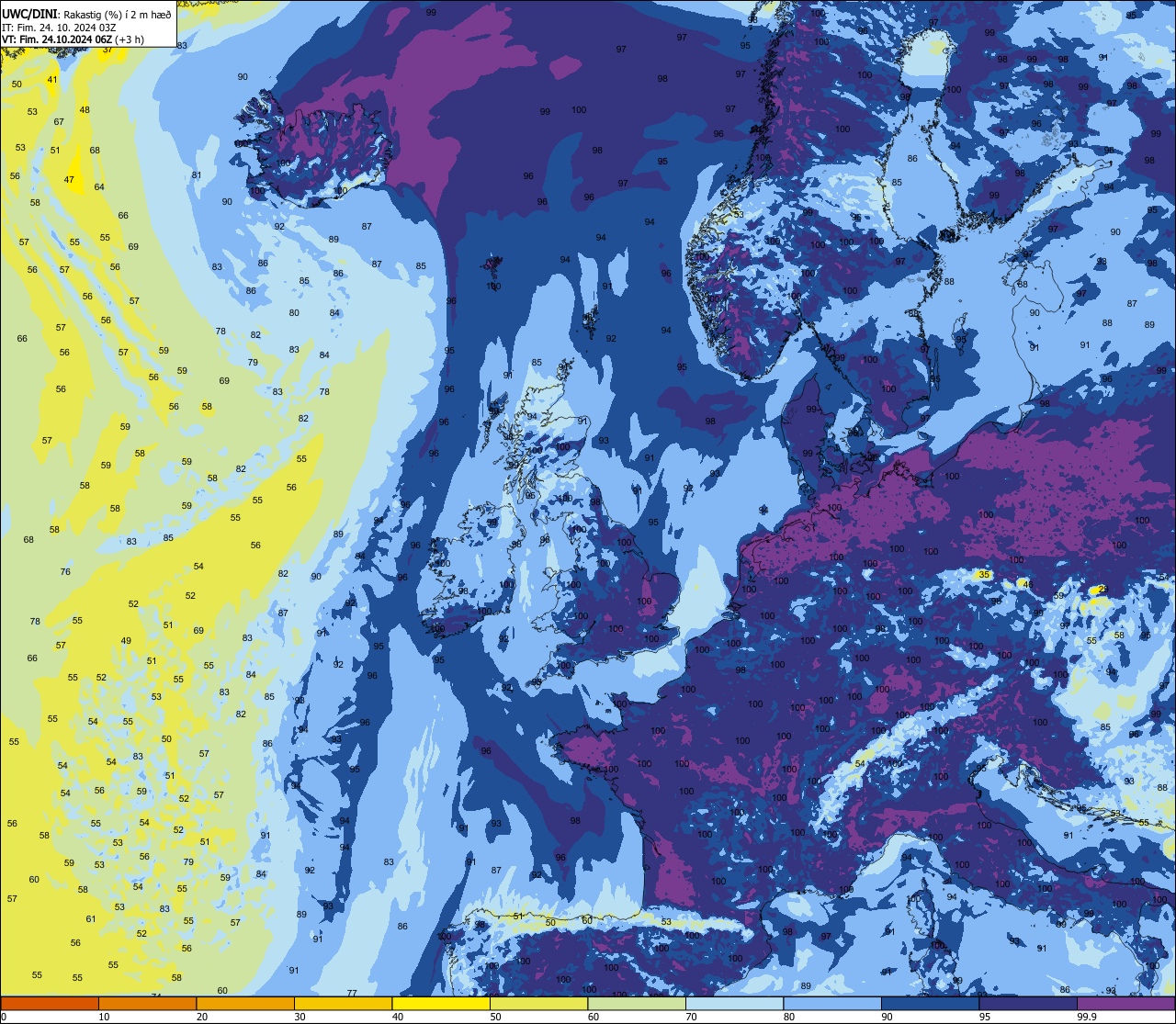Image resolution: width=1176 pixels, height=1024 pixels.
Task: Pick the 95–99.9 % dark navy legend swatch
Action: tap(1028, 1003)
